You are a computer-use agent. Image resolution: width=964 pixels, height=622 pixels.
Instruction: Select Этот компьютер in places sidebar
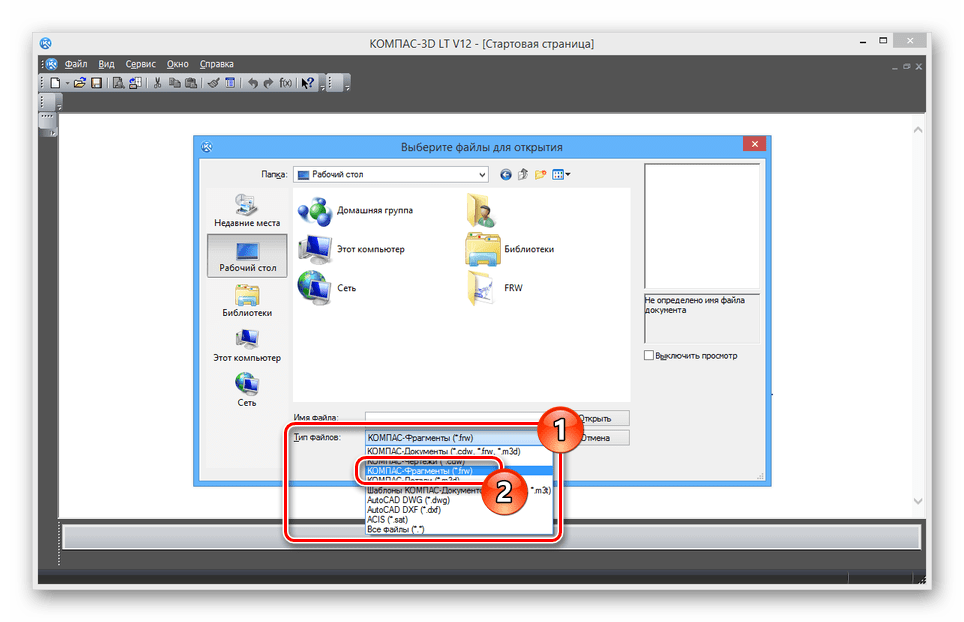click(247, 345)
